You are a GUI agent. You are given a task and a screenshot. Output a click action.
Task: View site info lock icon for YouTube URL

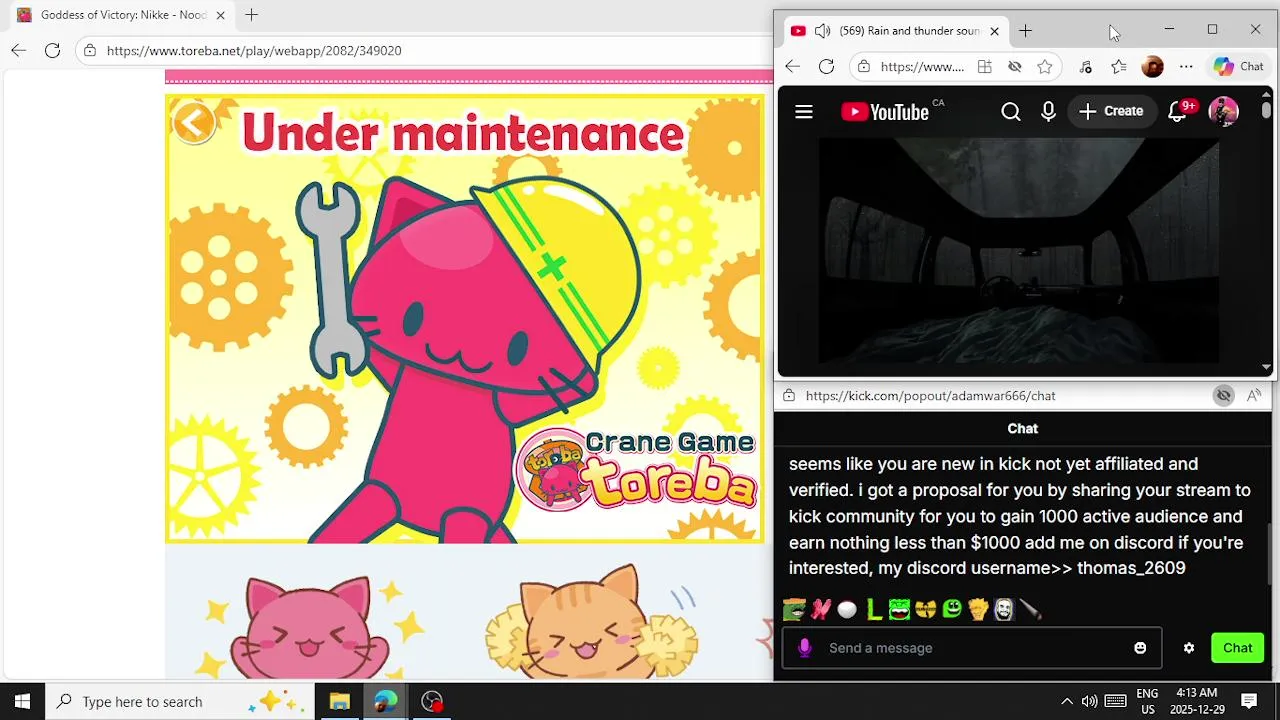coord(863,67)
